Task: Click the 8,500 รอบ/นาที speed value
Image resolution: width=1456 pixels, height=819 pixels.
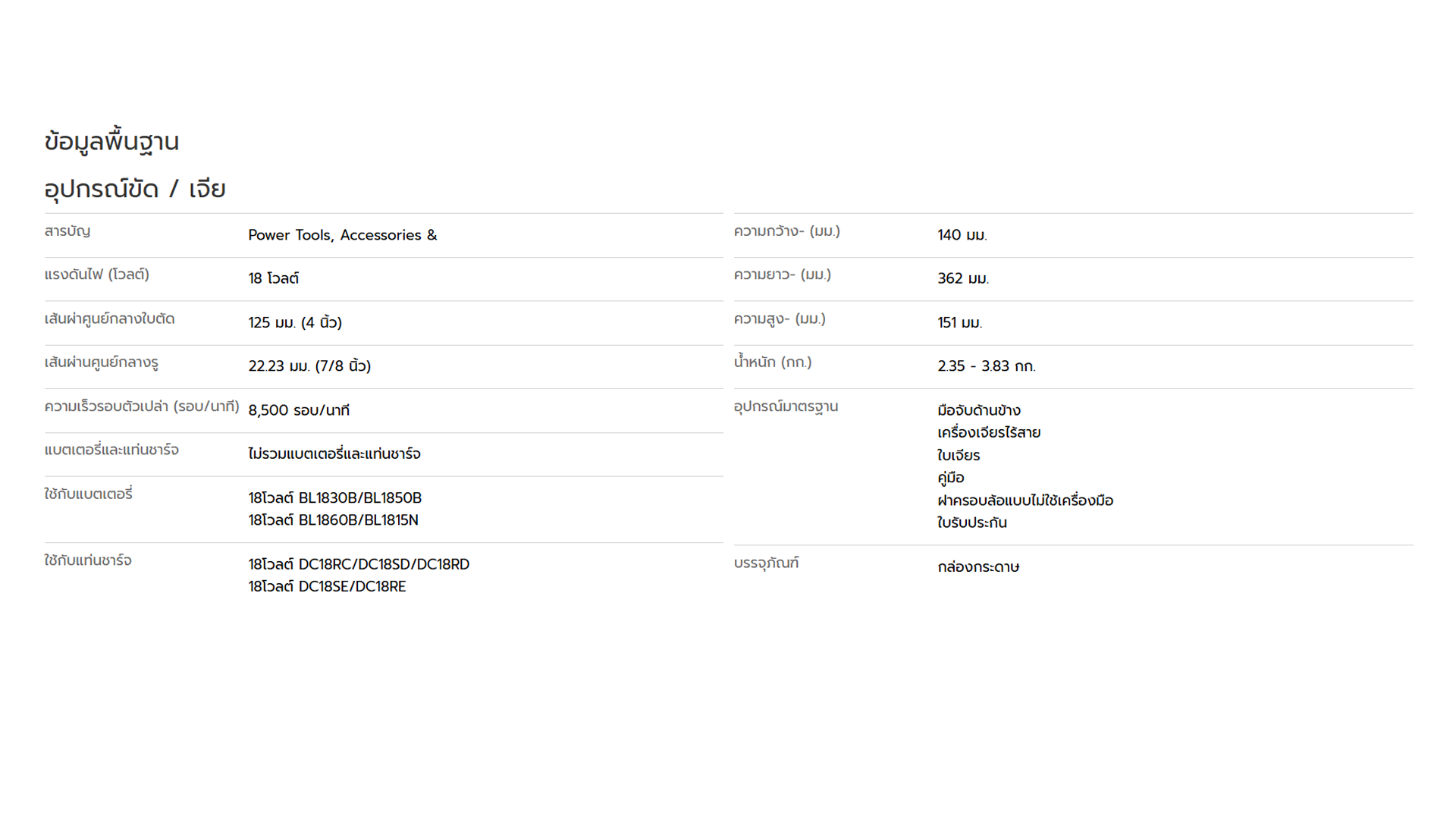Action: (x=299, y=410)
